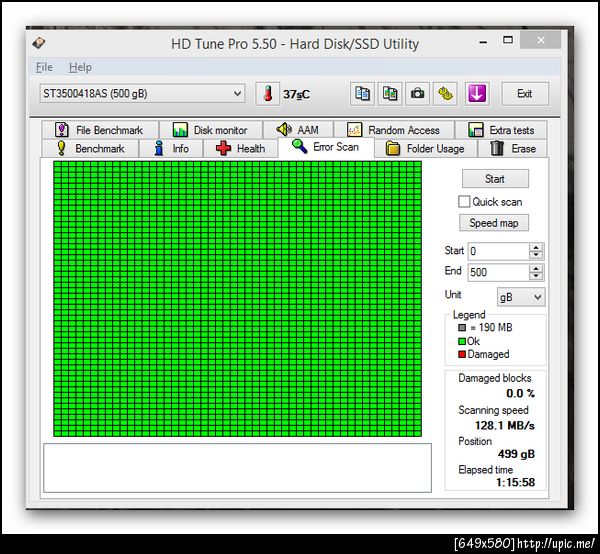Switch to the Health tab
This screenshot has height=554, width=600.
click(x=240, y=148)
